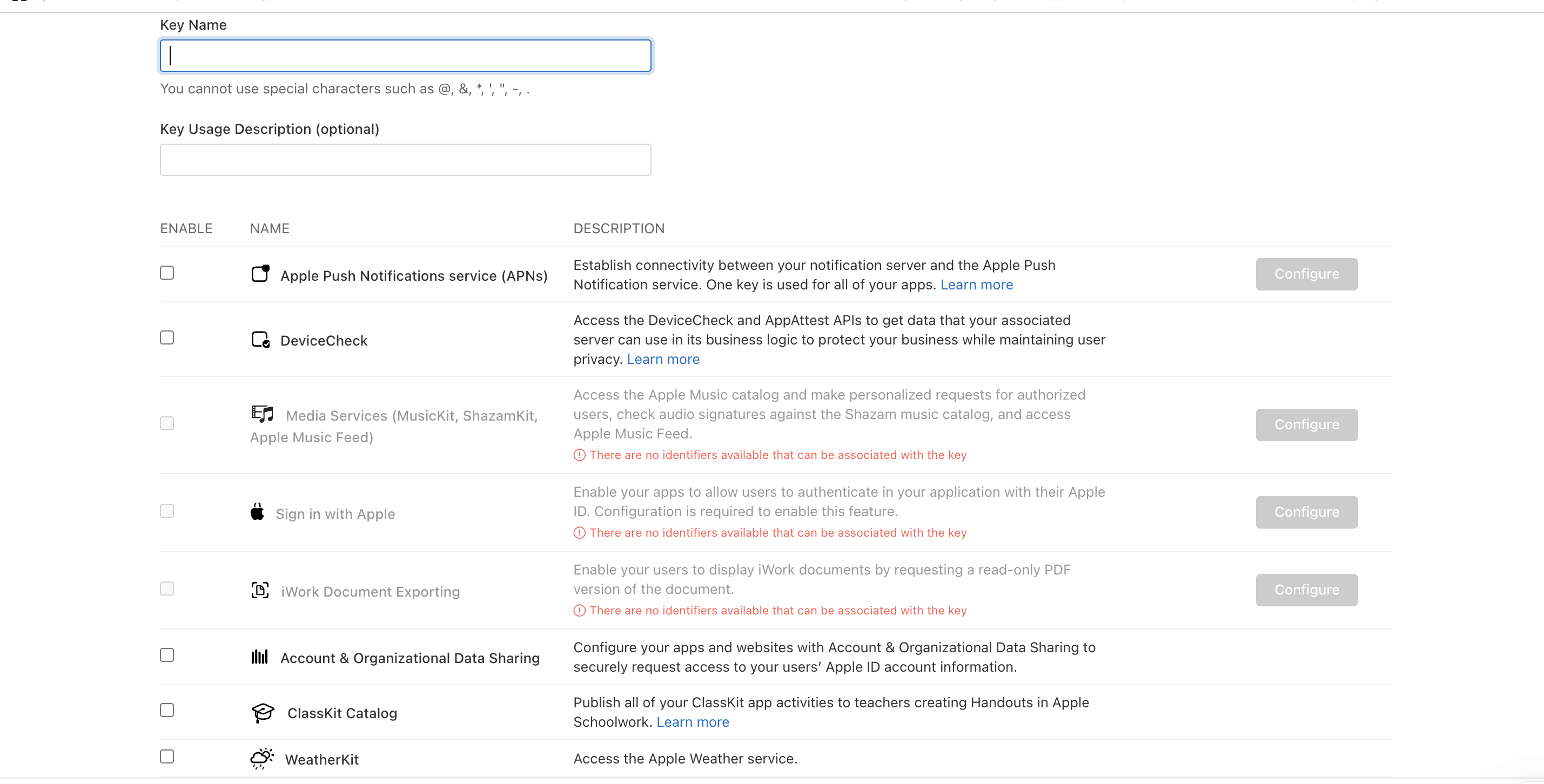Click the special characters hint text
Screen dimensions: 1544x784
(x=345, y=89)
